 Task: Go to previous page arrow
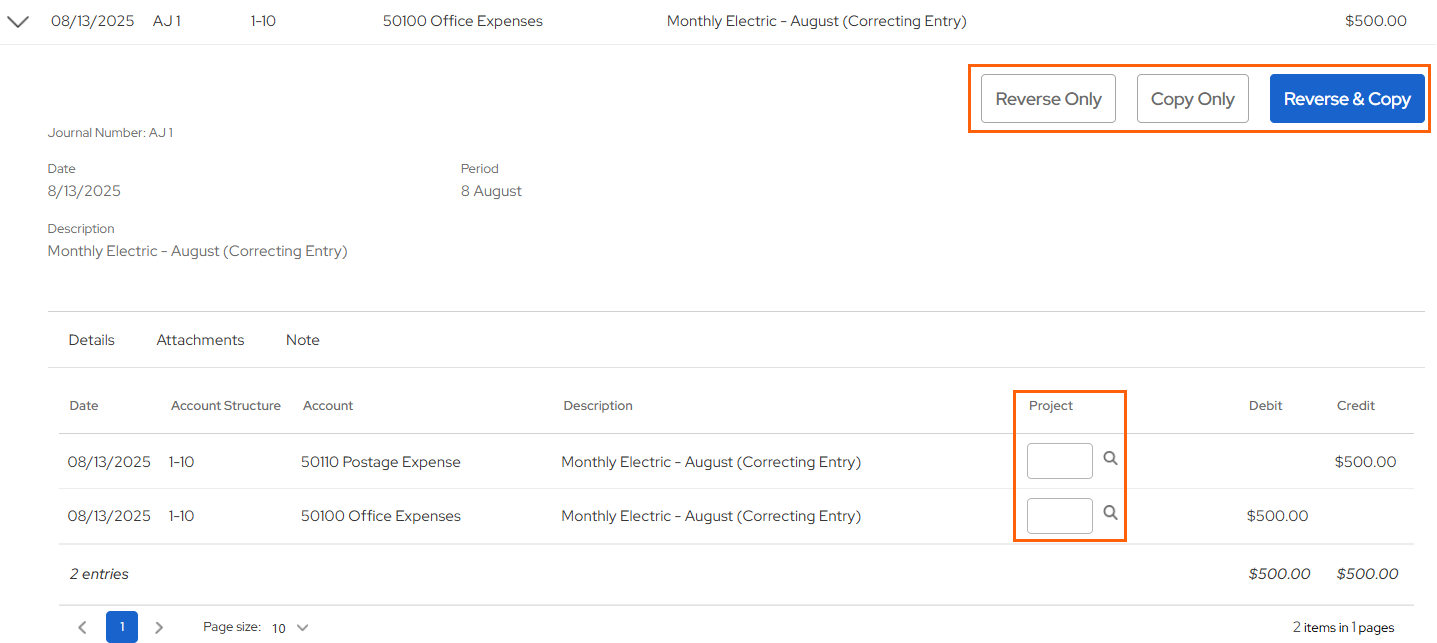83,628
